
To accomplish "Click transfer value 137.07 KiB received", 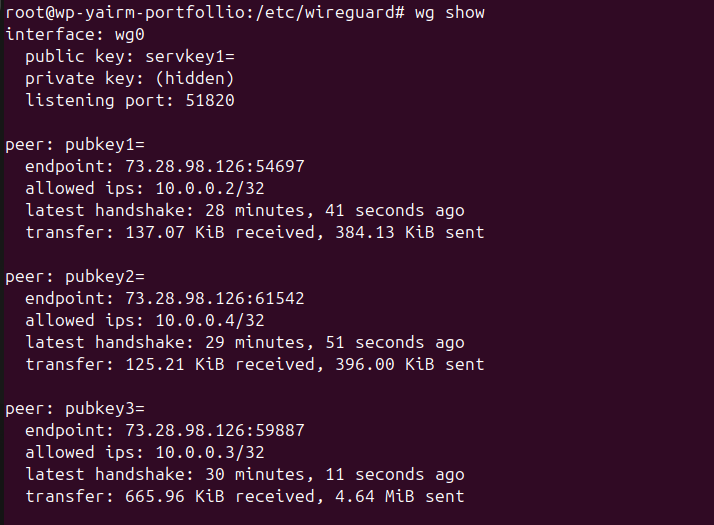I will click(220, 233).
